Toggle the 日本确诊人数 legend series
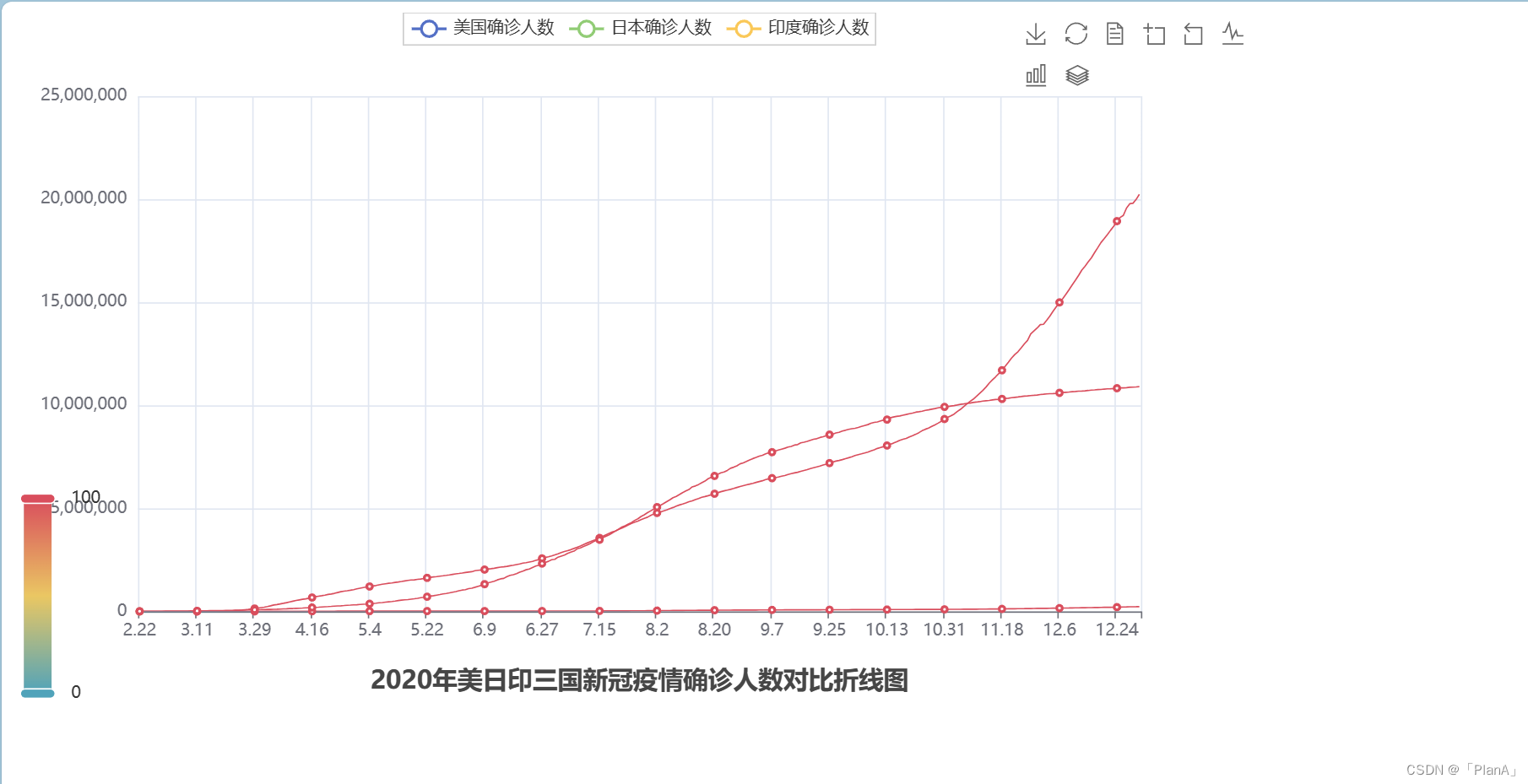Screen dimensions: 1528x784 coord(641,28)
